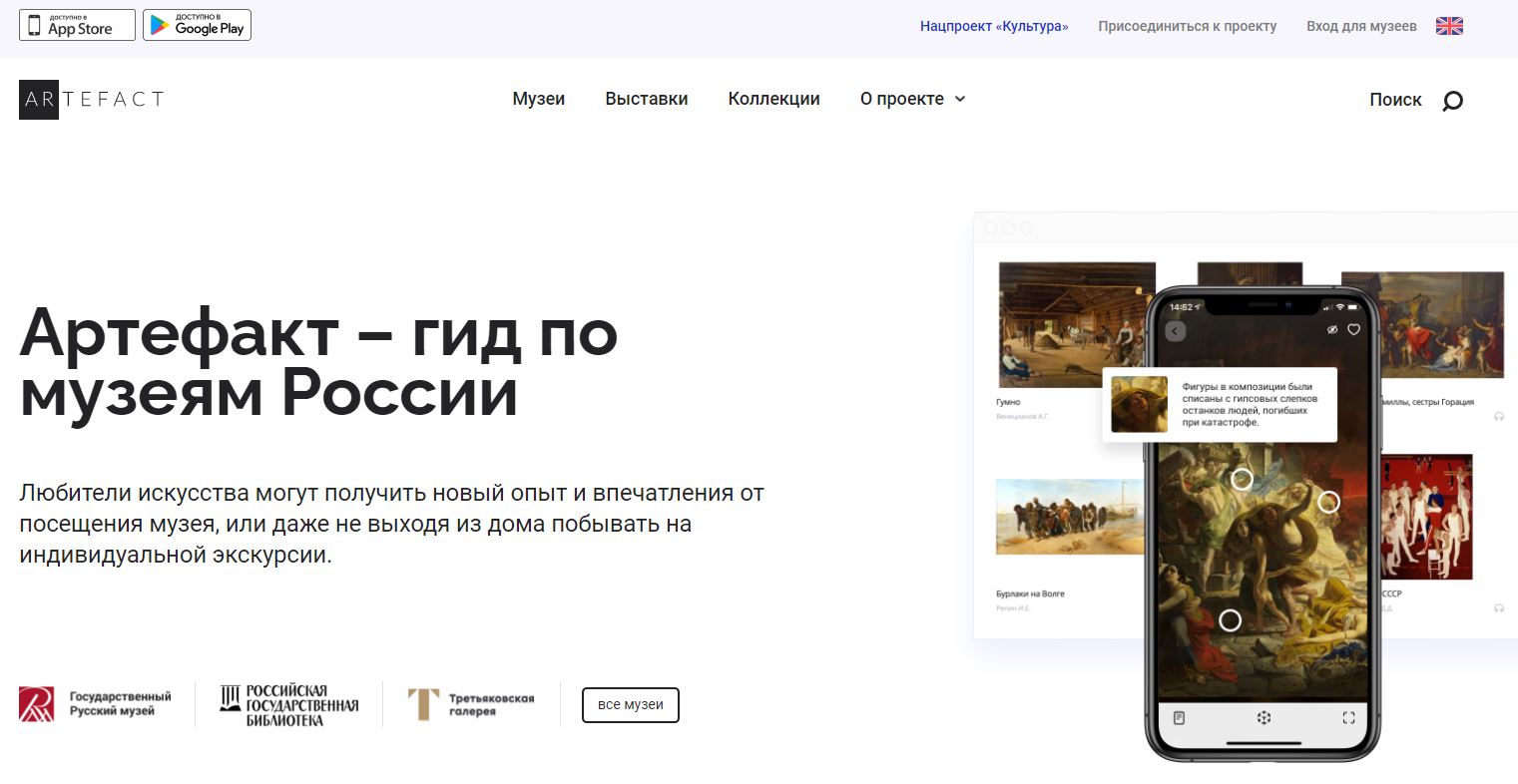
Task: Open the App Store download badge
Action: tap(77, 25)
